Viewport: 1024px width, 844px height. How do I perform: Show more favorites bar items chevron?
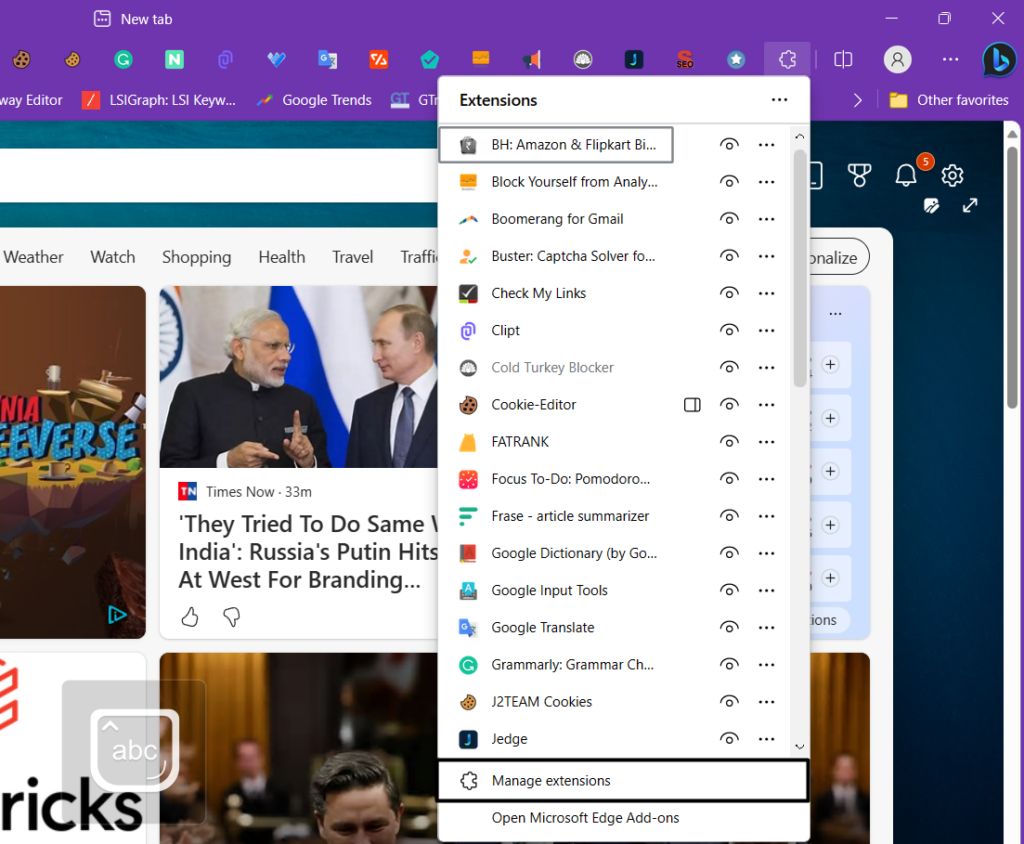coord(857,100)
